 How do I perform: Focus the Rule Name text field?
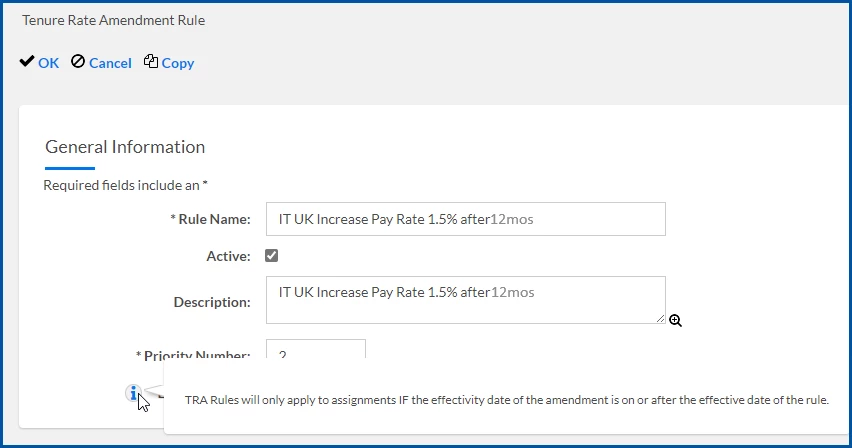[465, 219]
